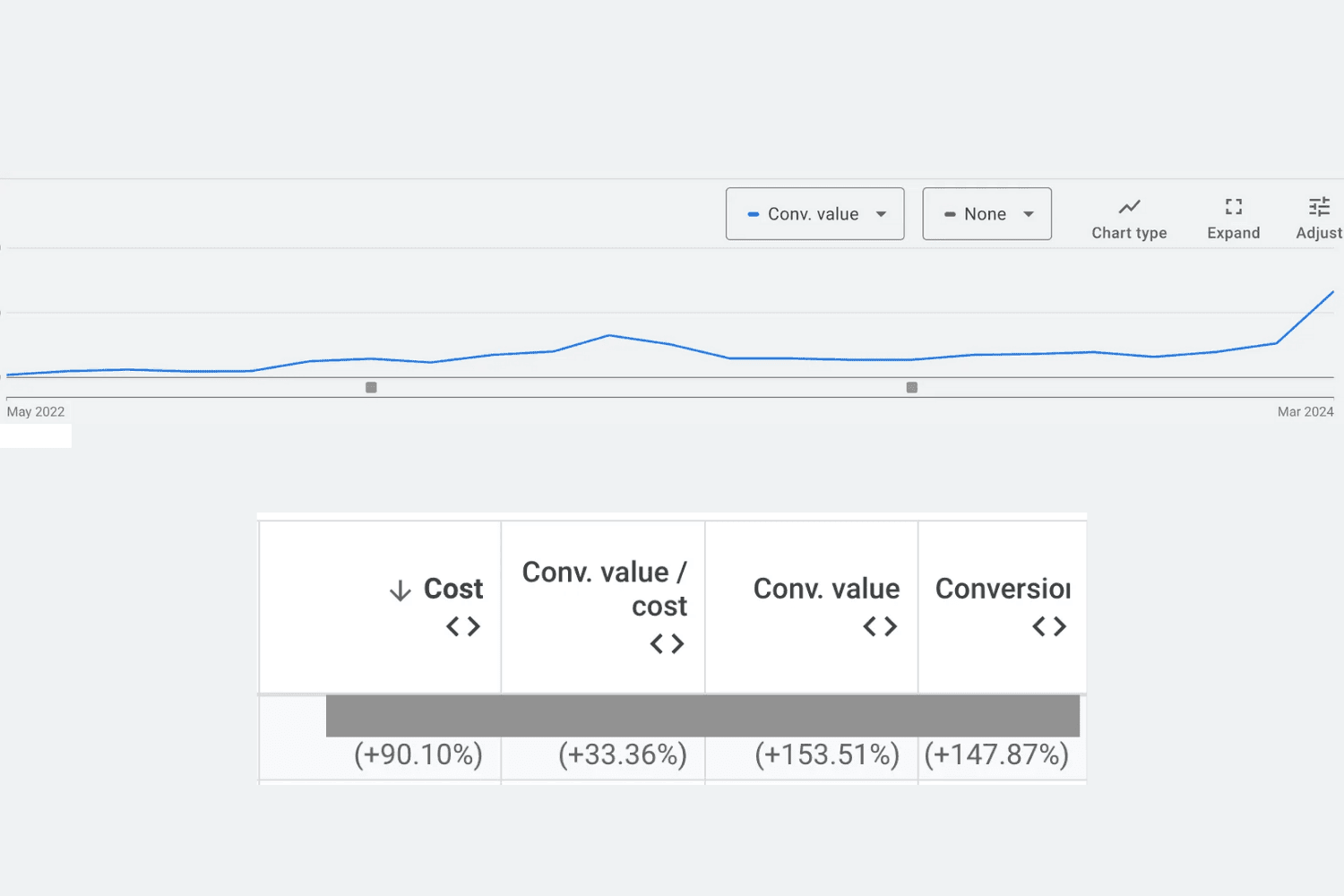The image size is (1344, 896).
Task: Expand the chart to full view
Action: (1233, 215)
